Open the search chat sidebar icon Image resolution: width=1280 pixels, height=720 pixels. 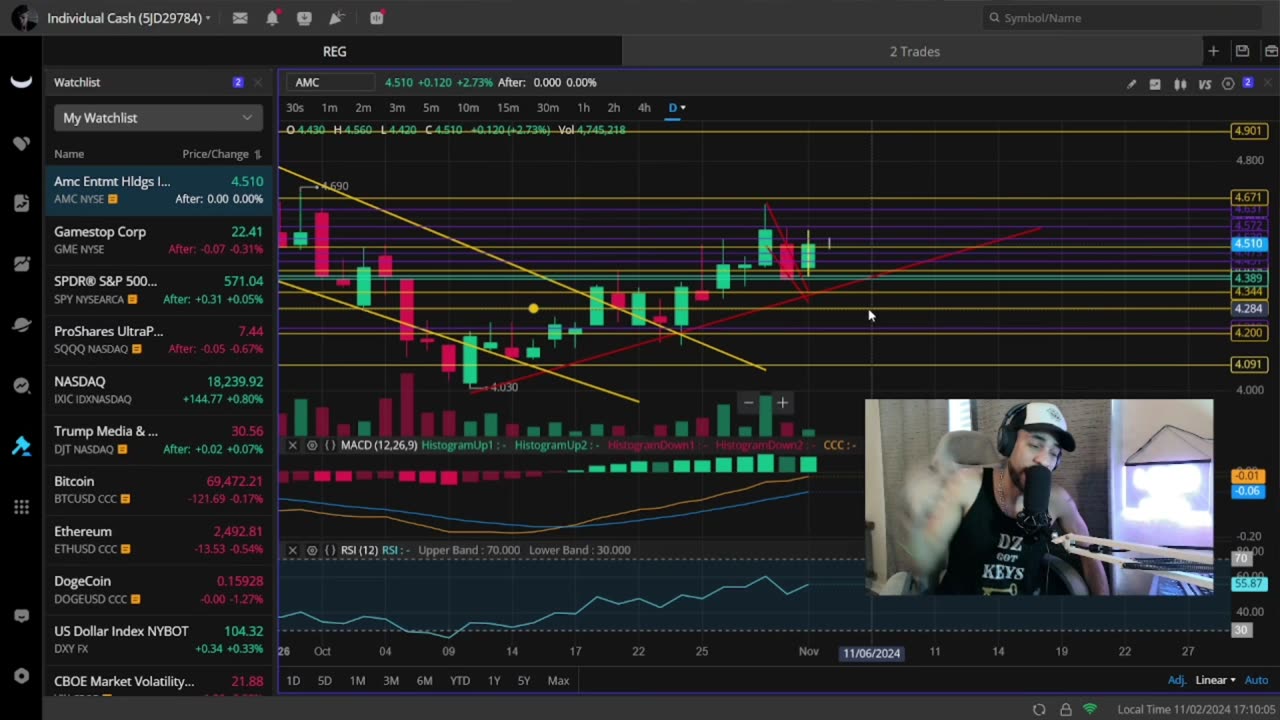[21, 386]
